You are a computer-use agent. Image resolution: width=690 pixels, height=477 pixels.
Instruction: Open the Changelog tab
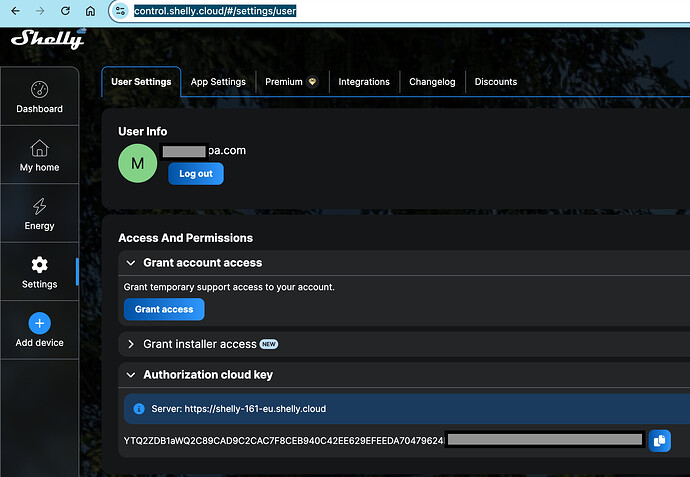[x=432, y=82]
